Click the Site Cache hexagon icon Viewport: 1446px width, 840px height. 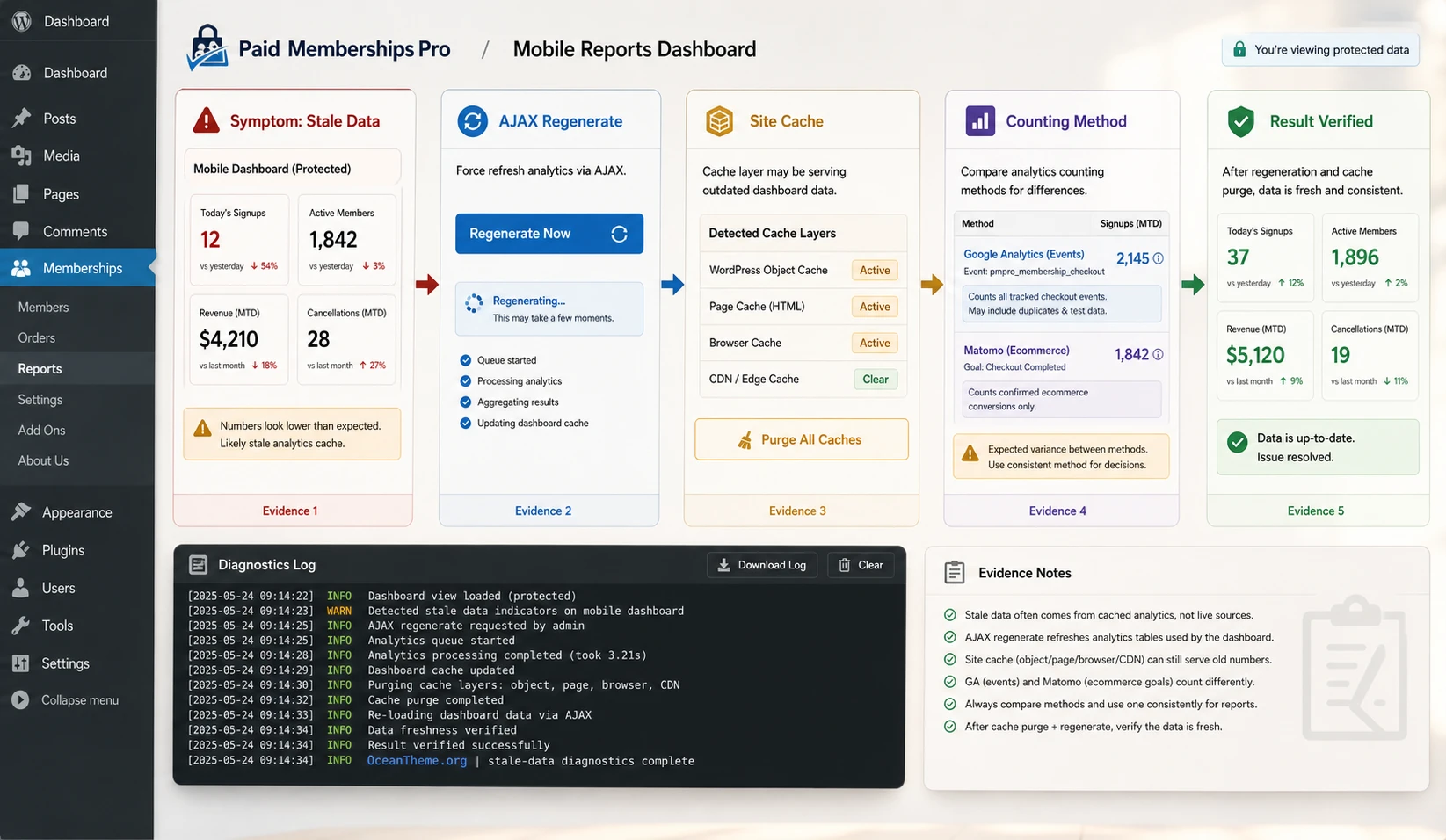click(720, 120)
